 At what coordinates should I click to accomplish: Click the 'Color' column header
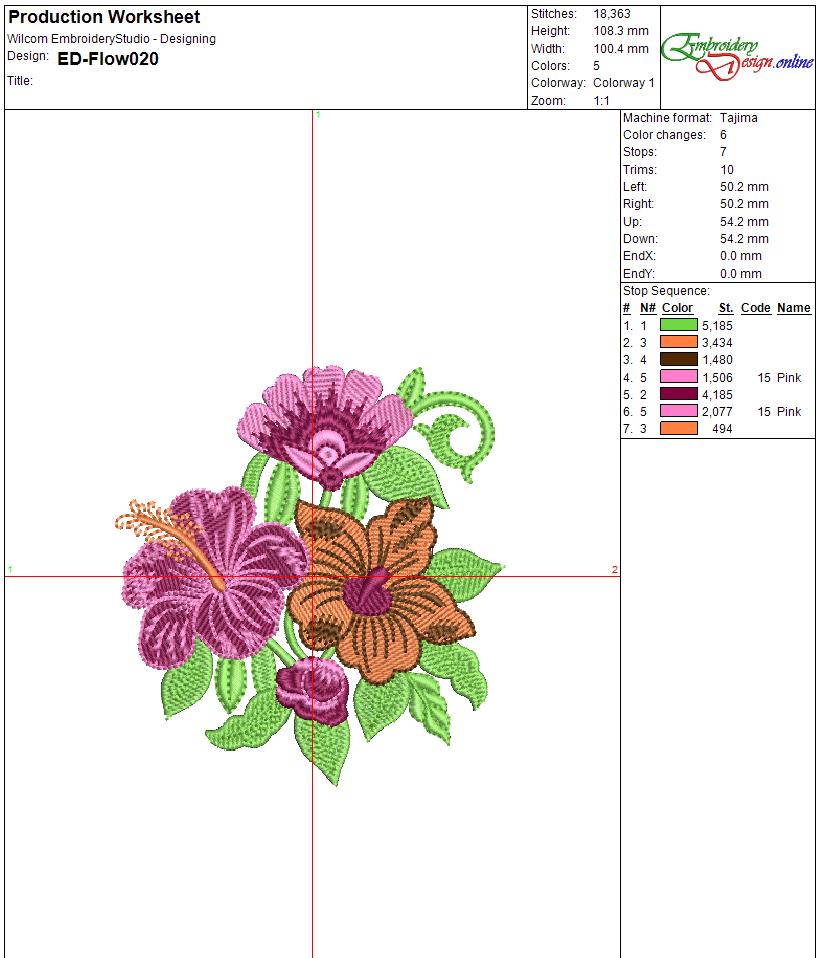[x=677, y=308]
